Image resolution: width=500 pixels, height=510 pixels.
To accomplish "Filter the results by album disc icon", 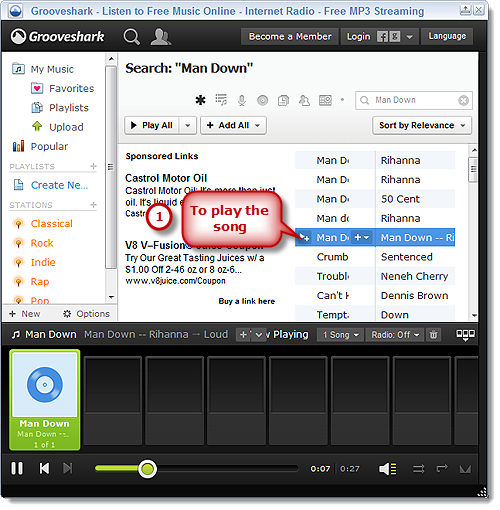I will point(263,100).
